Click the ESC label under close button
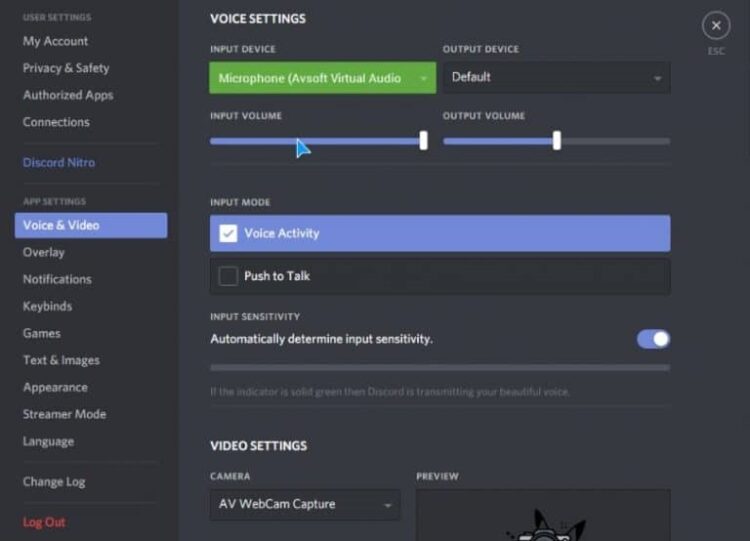This screenshot has height=541, width=750. [716, 51]
